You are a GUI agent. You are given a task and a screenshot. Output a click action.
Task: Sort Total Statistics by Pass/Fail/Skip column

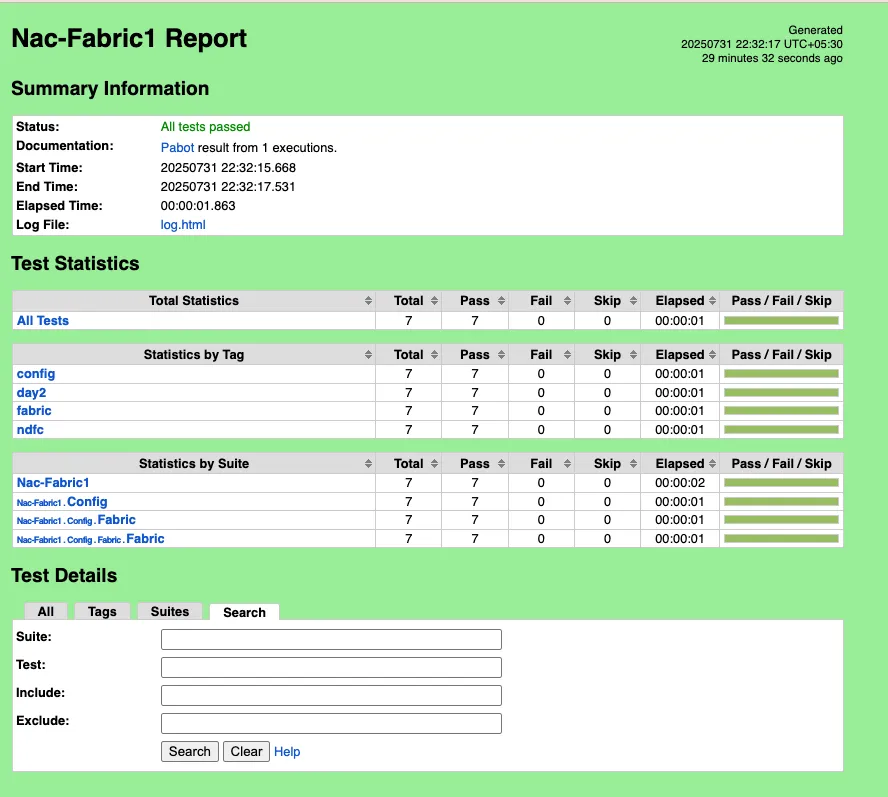tap(779, 300)
